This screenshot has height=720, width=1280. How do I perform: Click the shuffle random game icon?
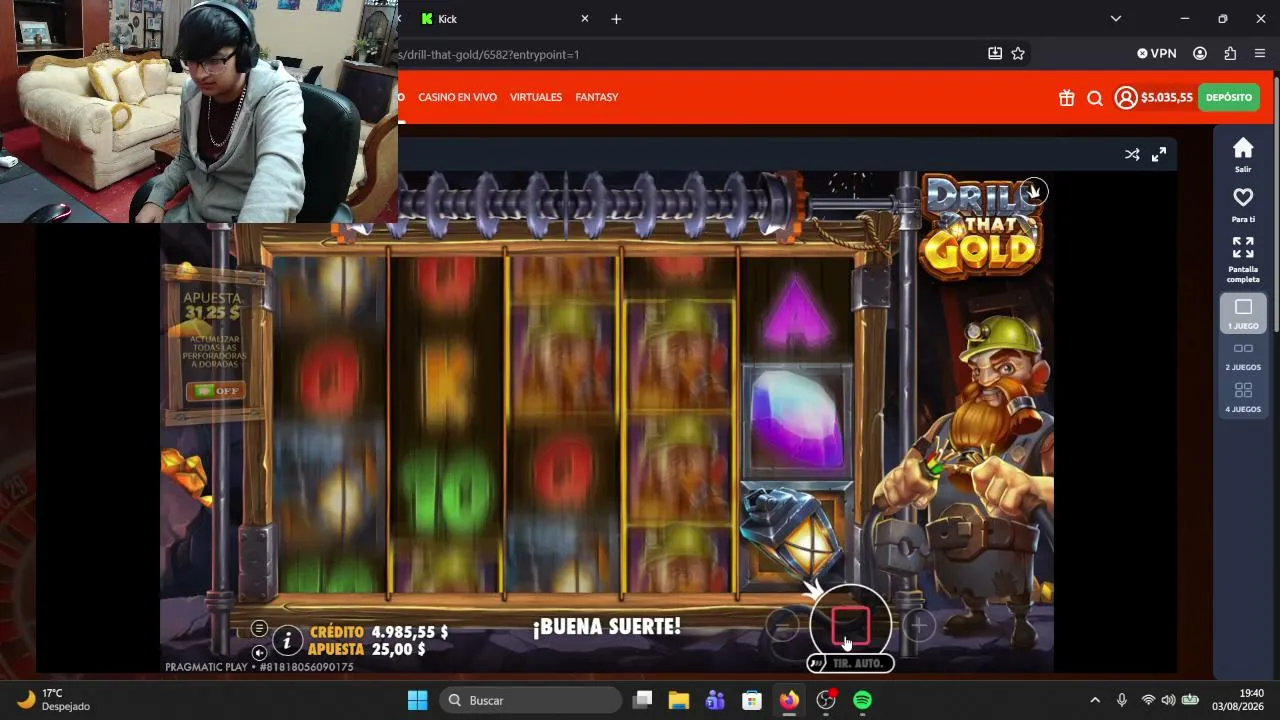click(1132, 154)
